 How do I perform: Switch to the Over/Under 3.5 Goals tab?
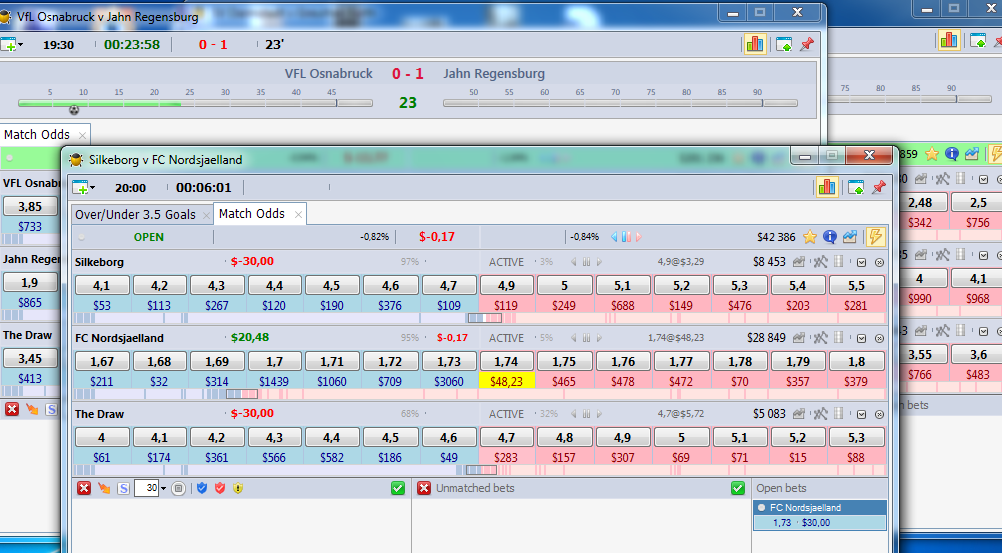click(135, 215)
